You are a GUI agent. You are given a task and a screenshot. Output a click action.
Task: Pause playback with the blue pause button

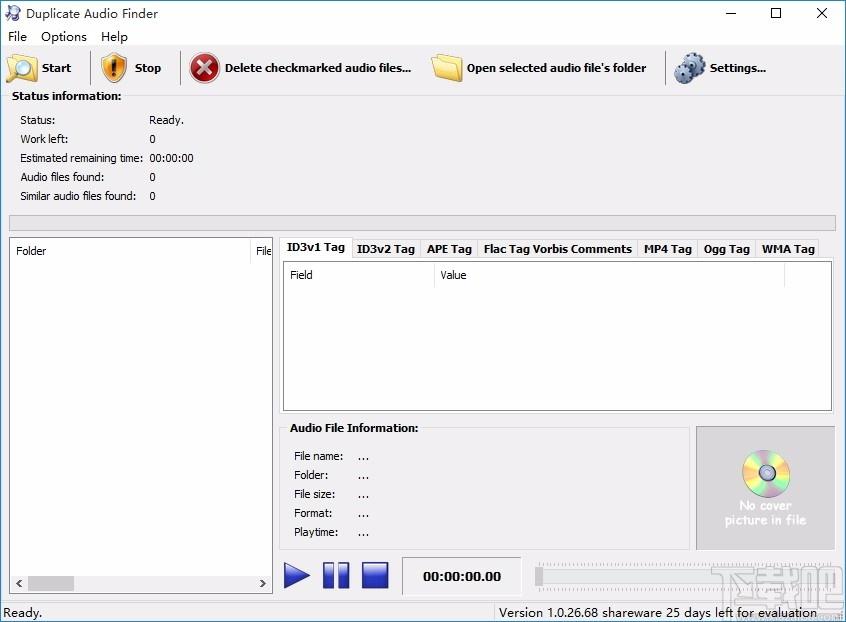coord(336,576)
